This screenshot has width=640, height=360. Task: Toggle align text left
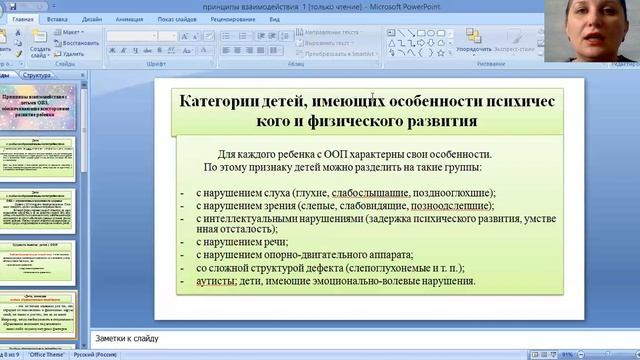(x=226, y=51)
